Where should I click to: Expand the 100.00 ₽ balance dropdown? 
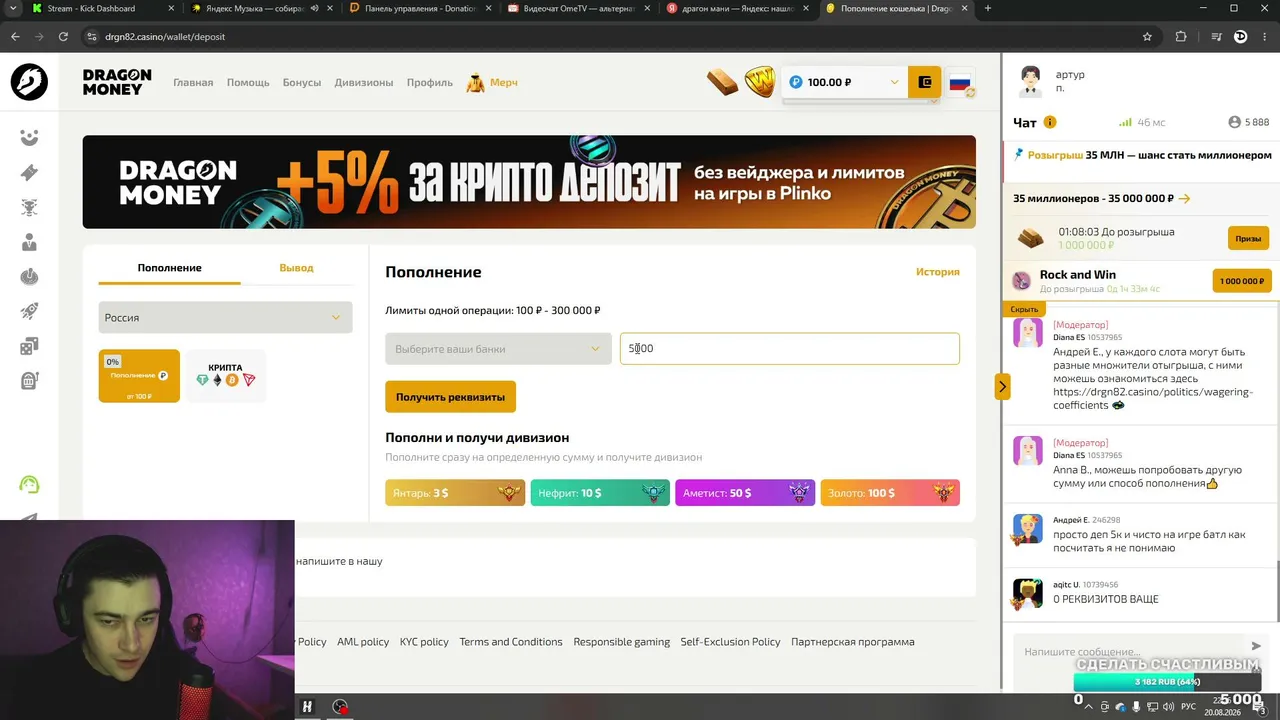click(x=845, y=82)
